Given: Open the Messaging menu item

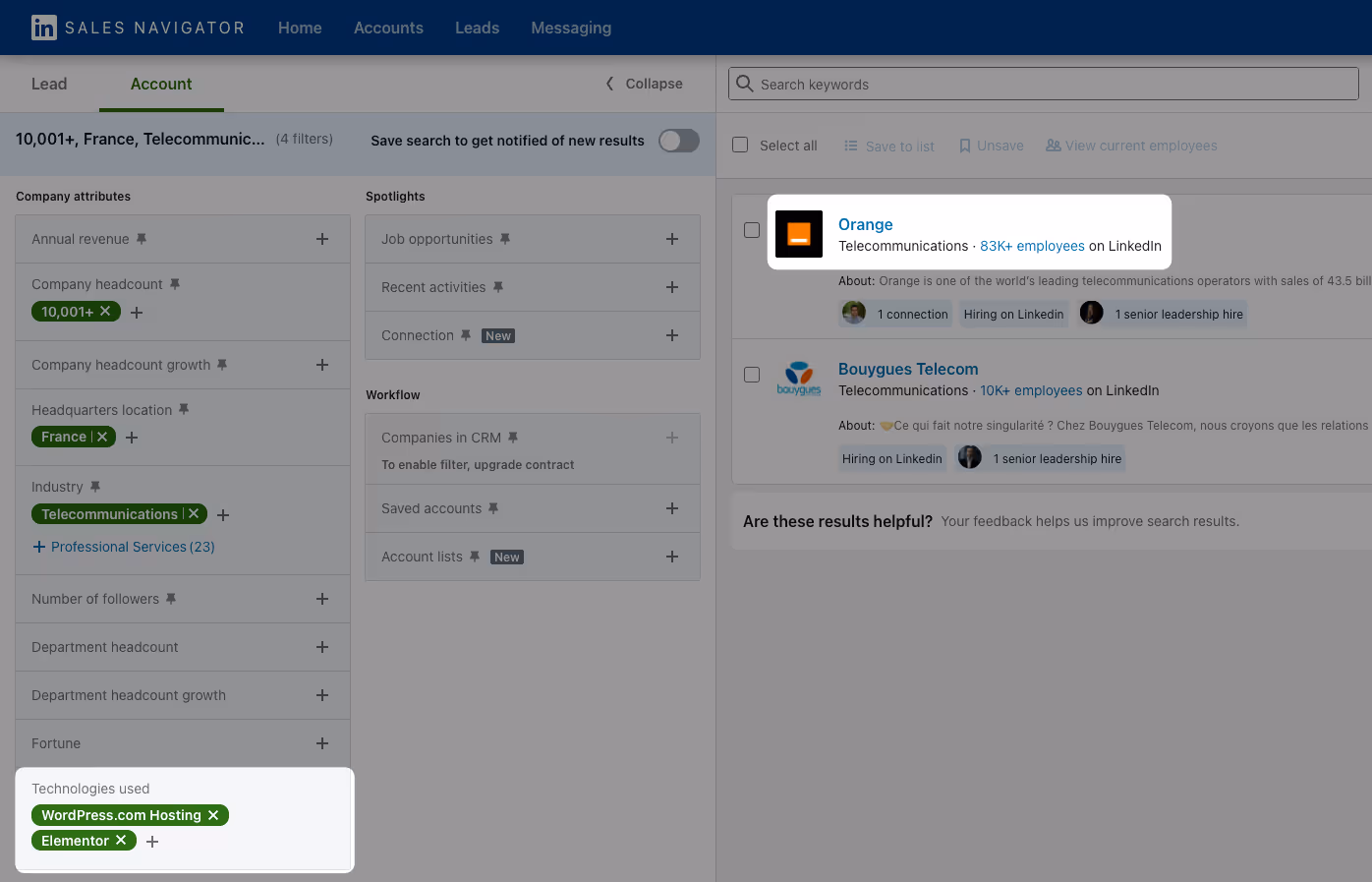Looking at the screenshot, I should [571, 28].
